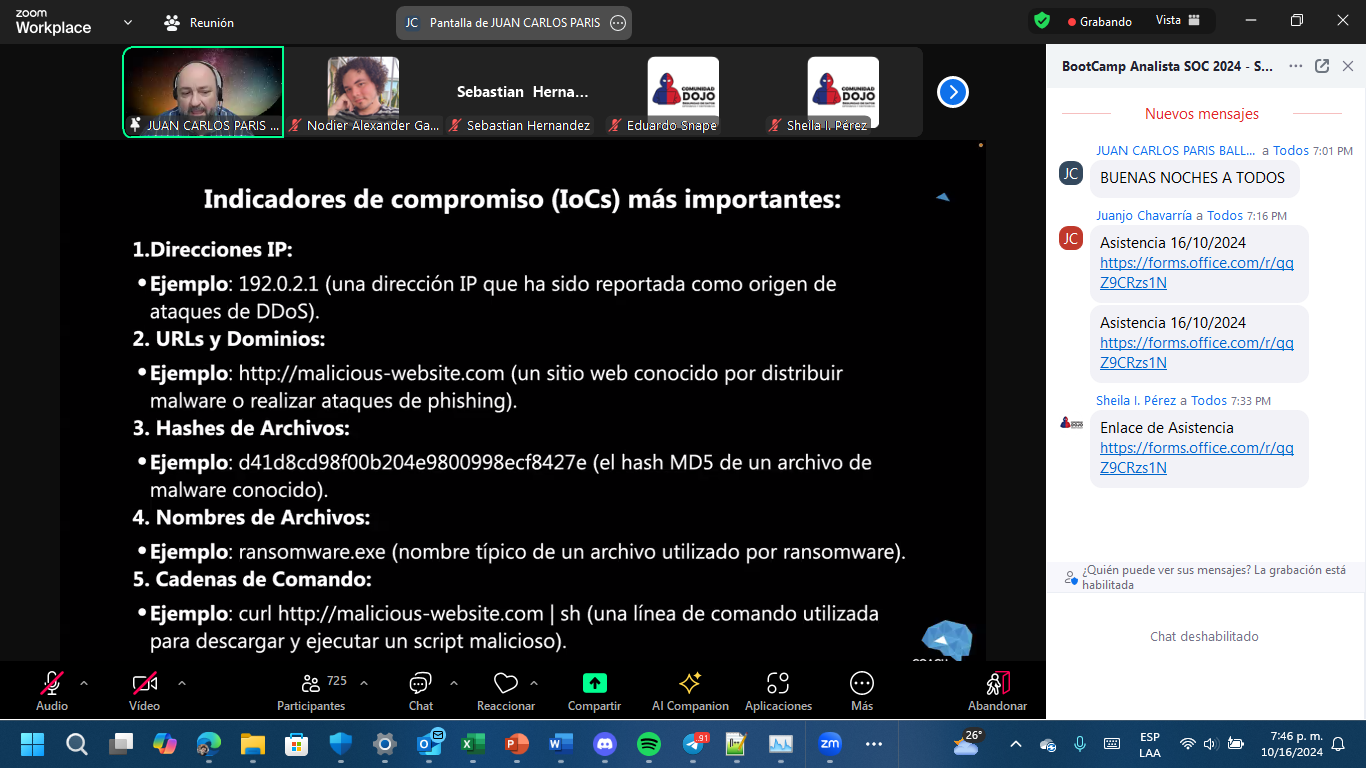Expand the video options arrow

pos(182,683)
